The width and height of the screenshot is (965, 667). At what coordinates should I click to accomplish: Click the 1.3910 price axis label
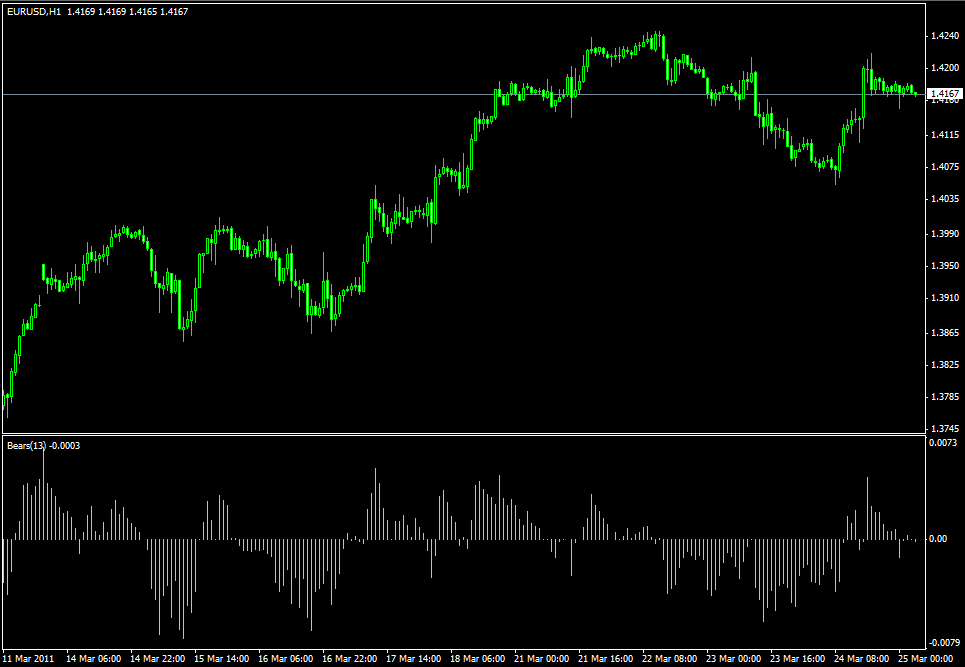[945, 298]
